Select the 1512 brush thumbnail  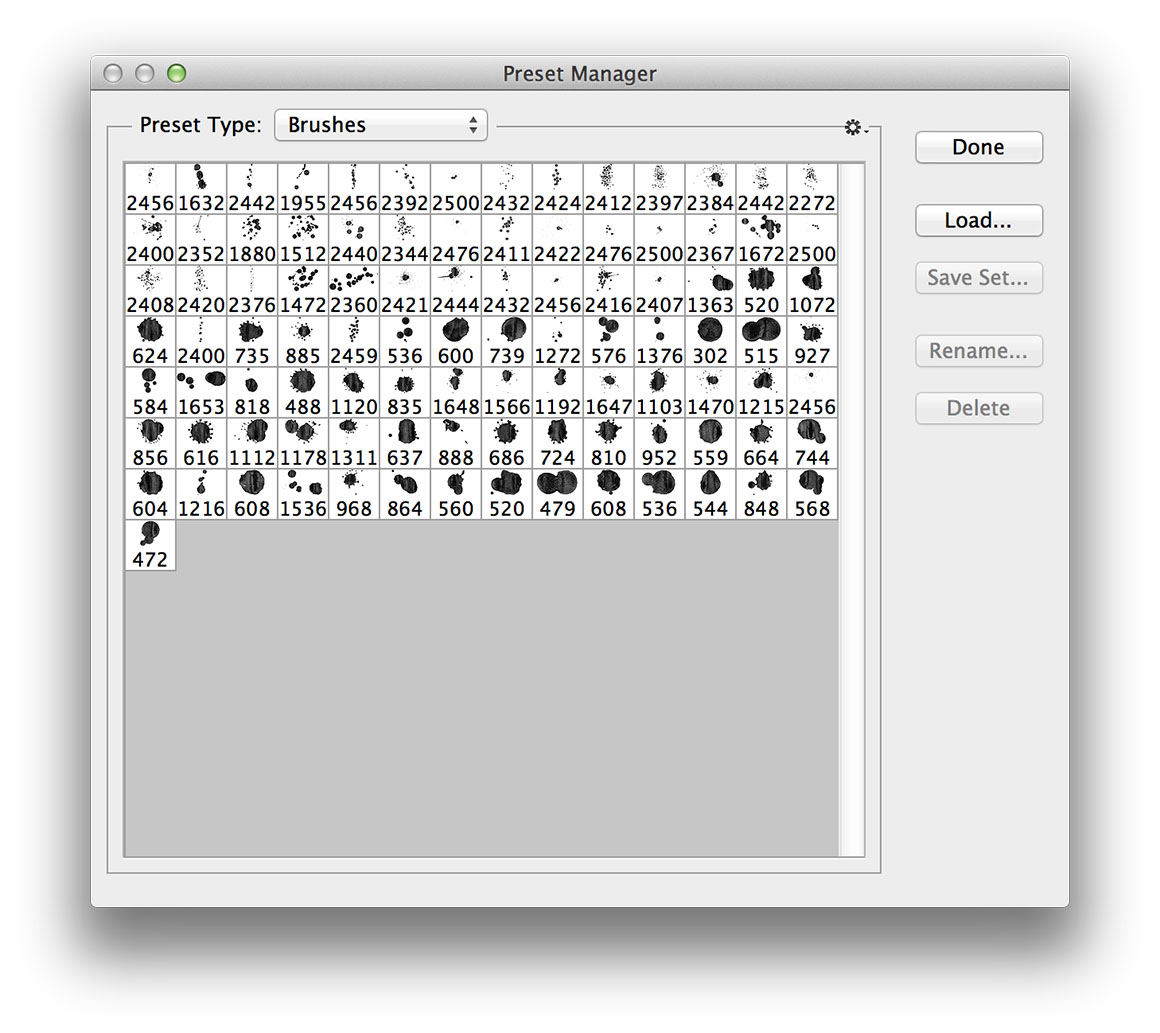pos(303,239)
